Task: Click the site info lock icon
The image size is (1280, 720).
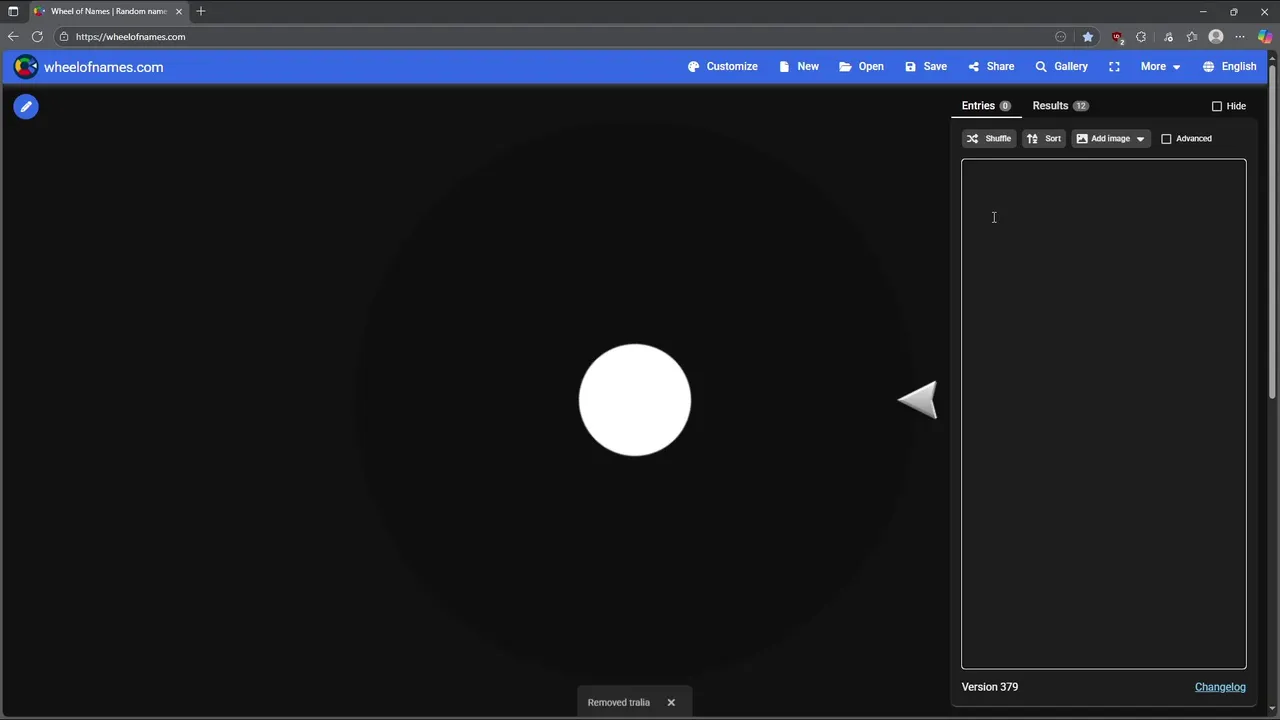Action: [64, 37]
